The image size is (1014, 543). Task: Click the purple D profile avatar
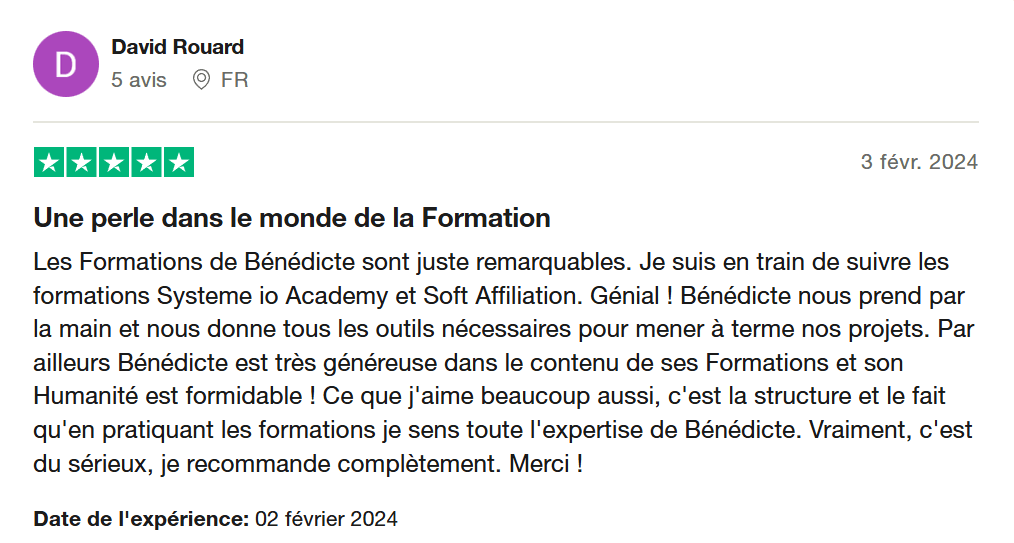pos(65,64)
